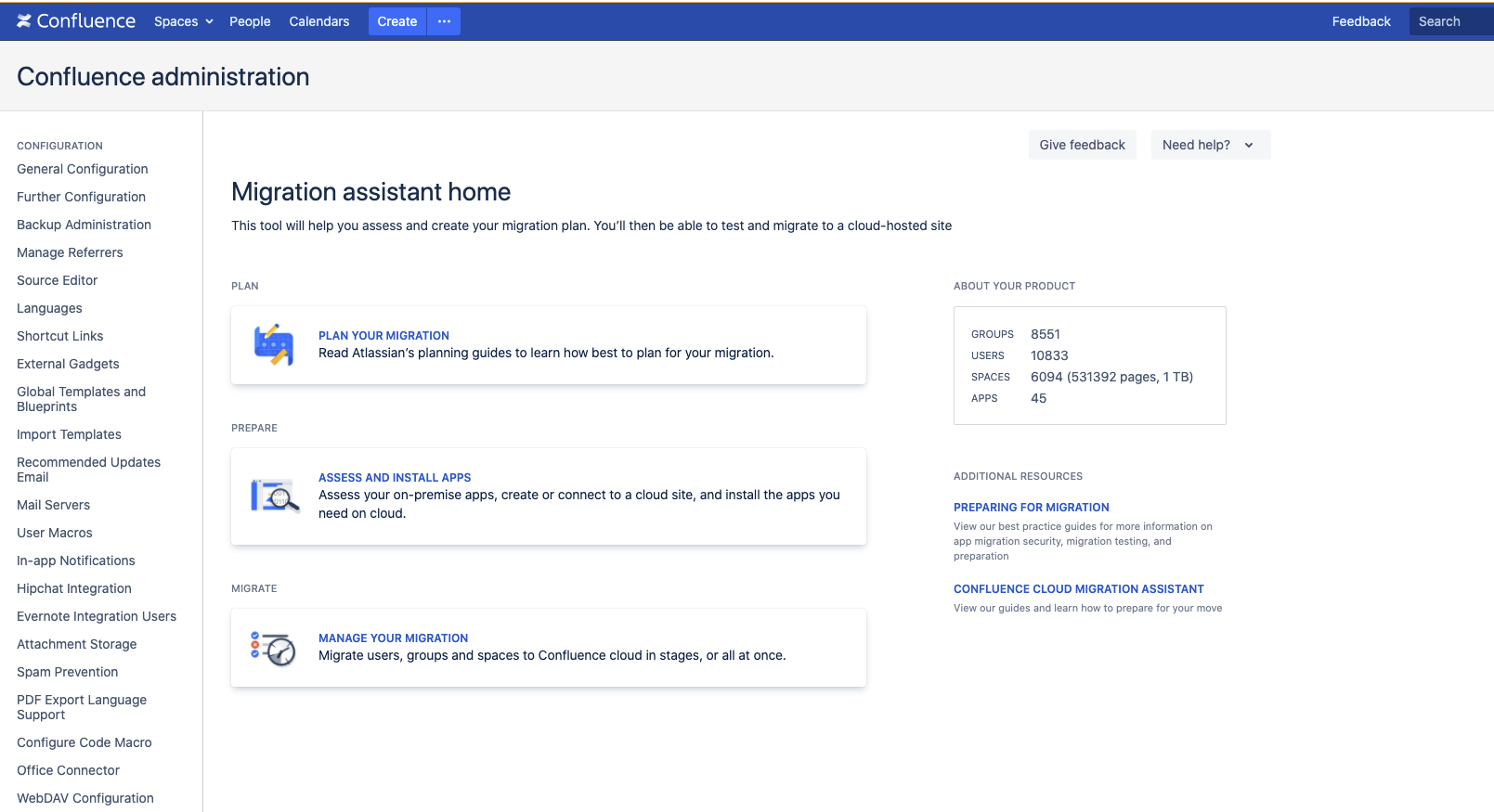
Task: Select Hipchat Integration
Action: (x=74, y=588)
